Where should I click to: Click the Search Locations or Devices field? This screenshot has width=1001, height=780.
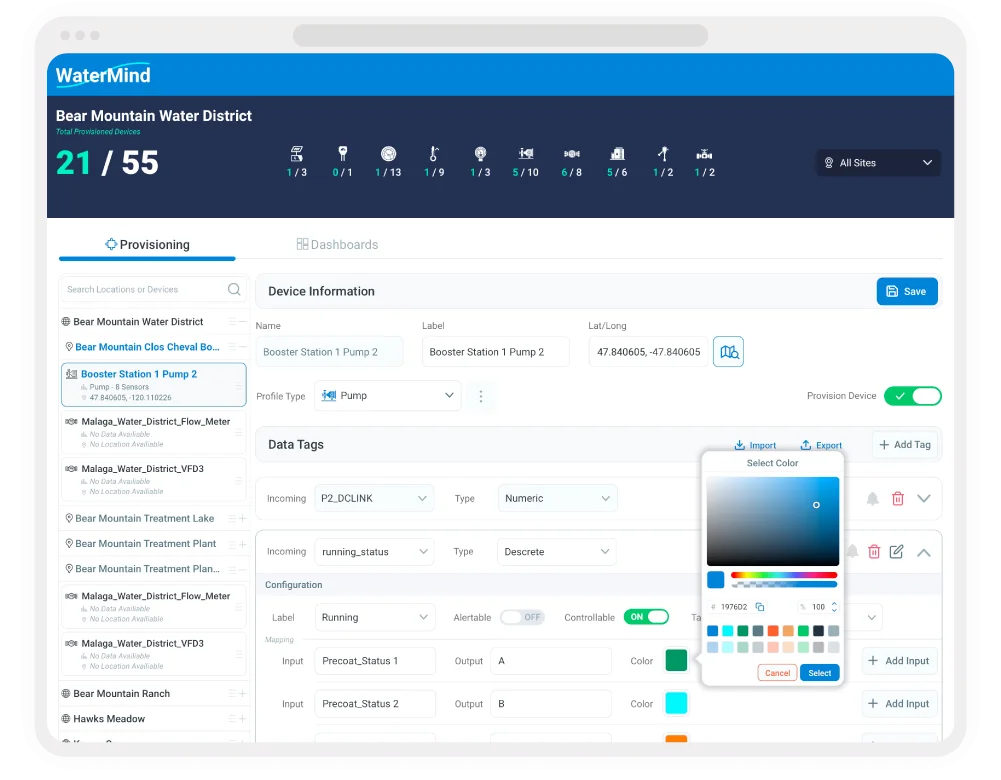click(153, 289)
